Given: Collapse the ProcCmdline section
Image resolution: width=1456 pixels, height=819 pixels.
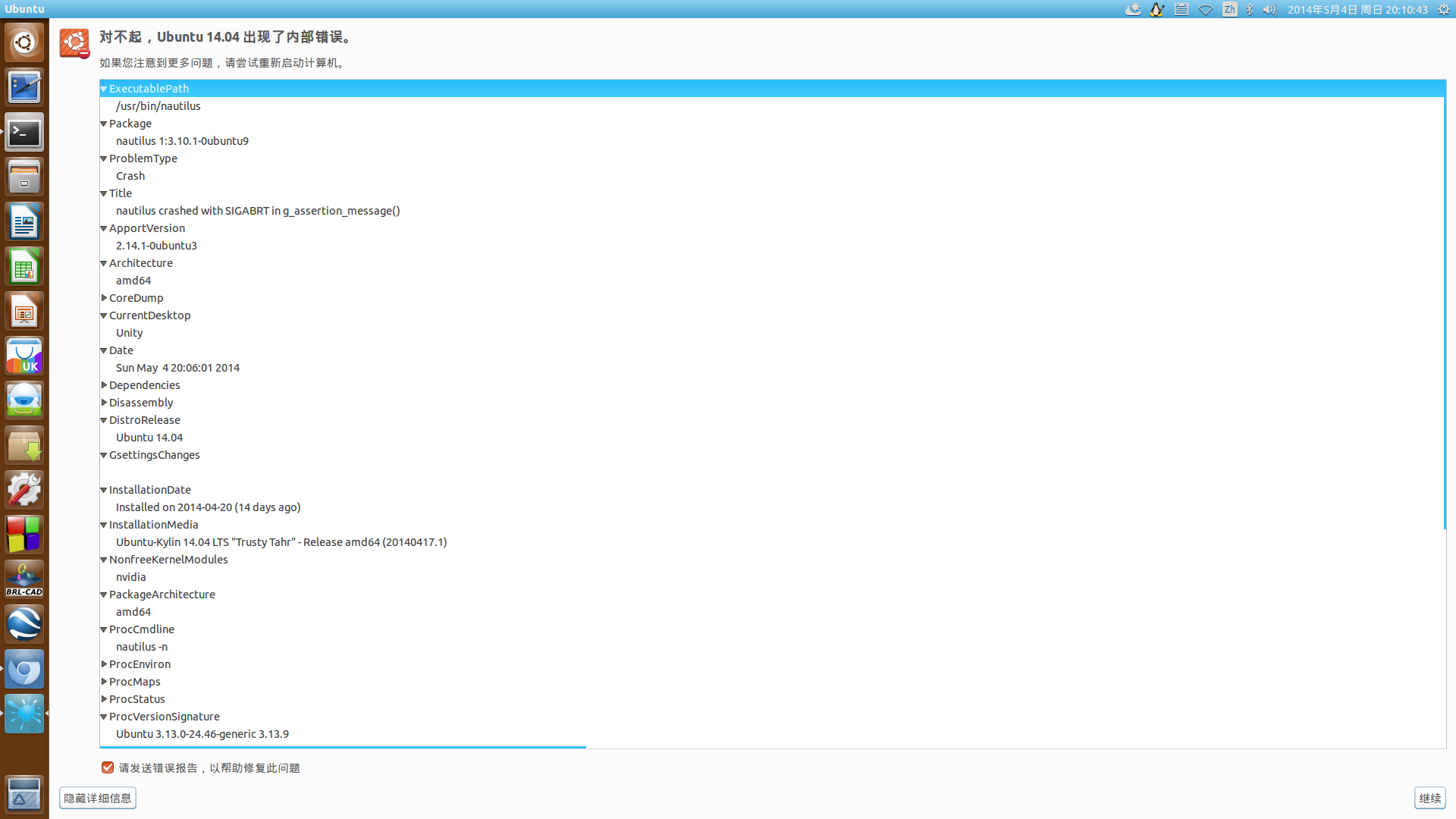Looking at the screenshot, I should pos(104,629).
